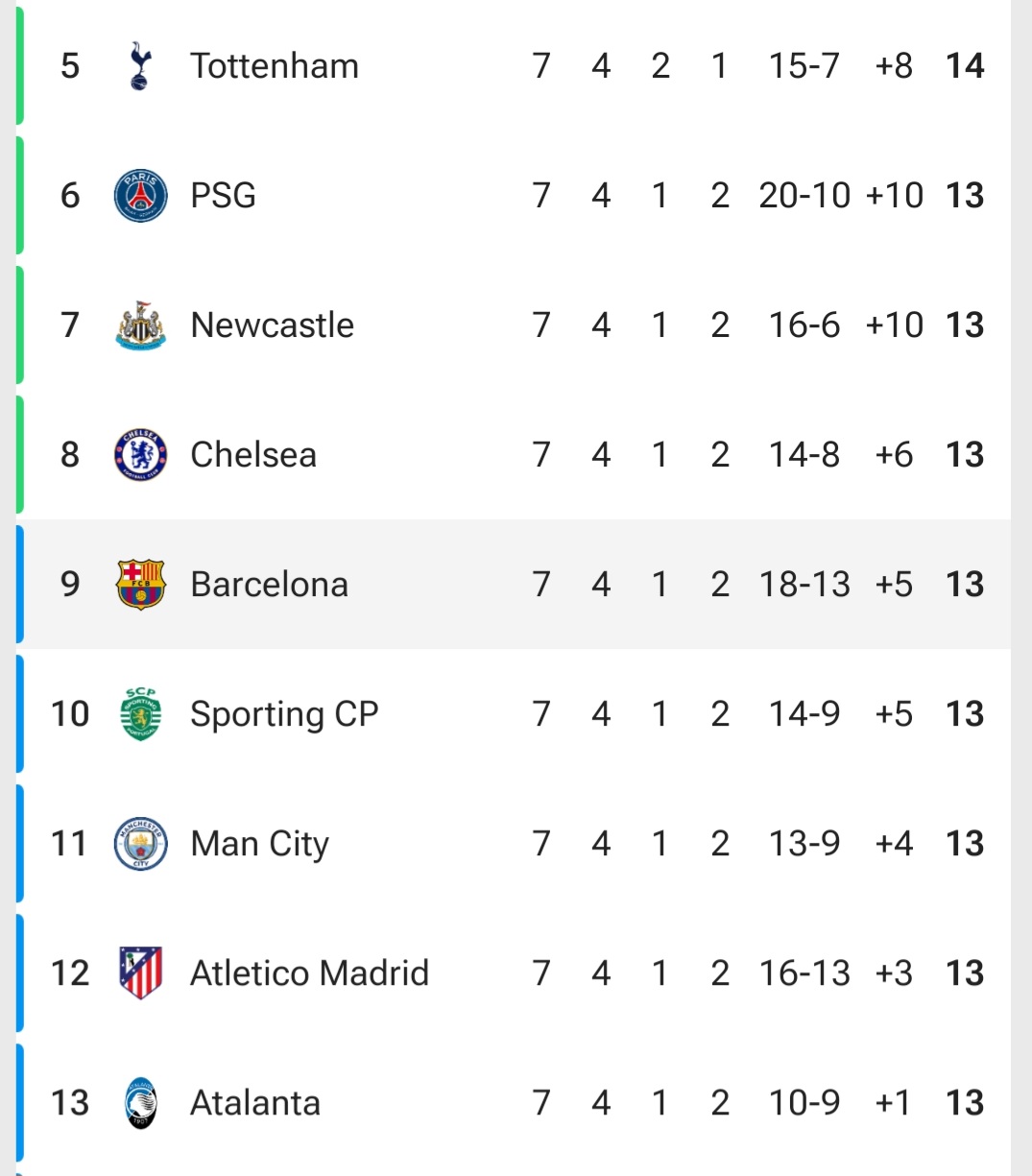1032x1176 pixels.
Task: Click the Atletico Madrid crest
Action: (x=140, y=973)
